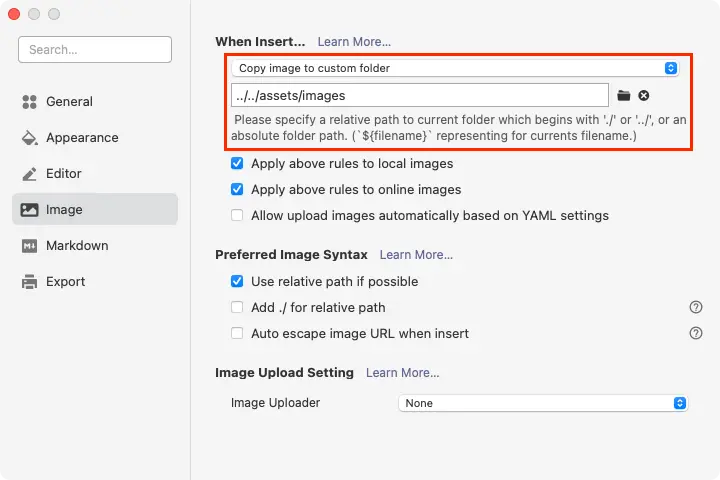Click the Editor pencil icon in sidebar
This screenshot has width=720, height=480.
[x=29, y=173]
